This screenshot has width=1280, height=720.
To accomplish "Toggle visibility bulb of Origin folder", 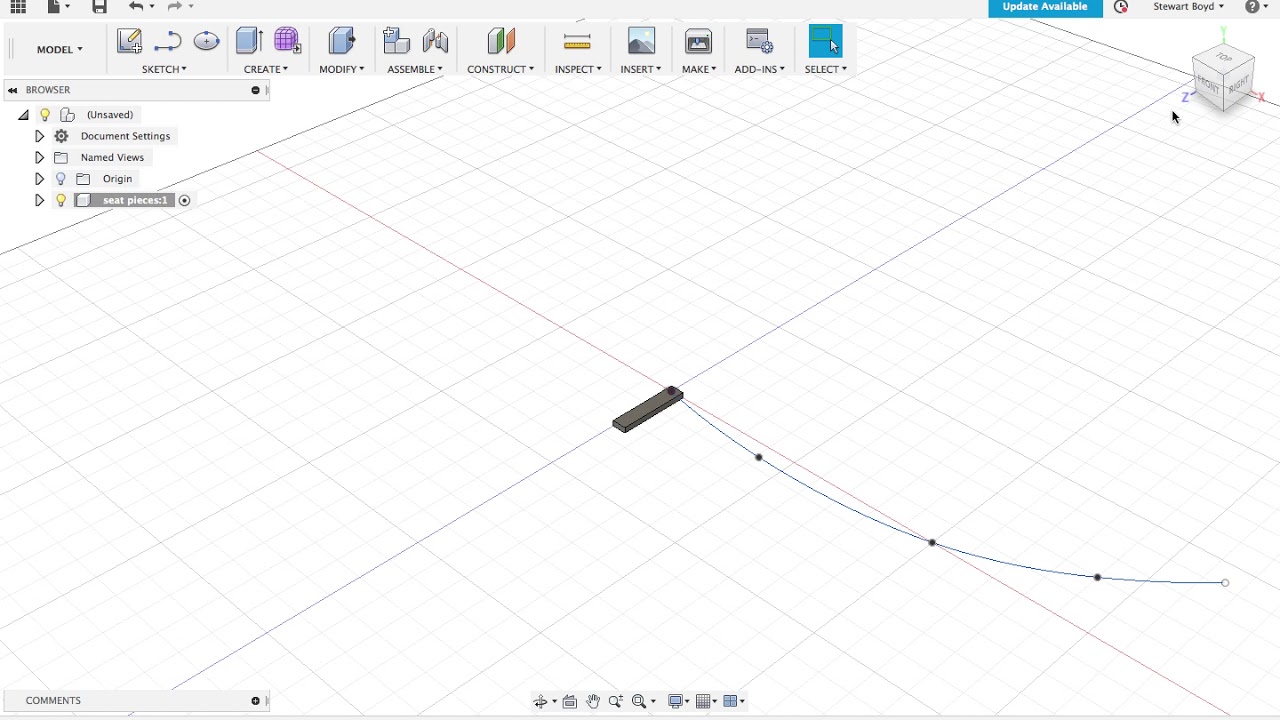I will tap(61, 179).
